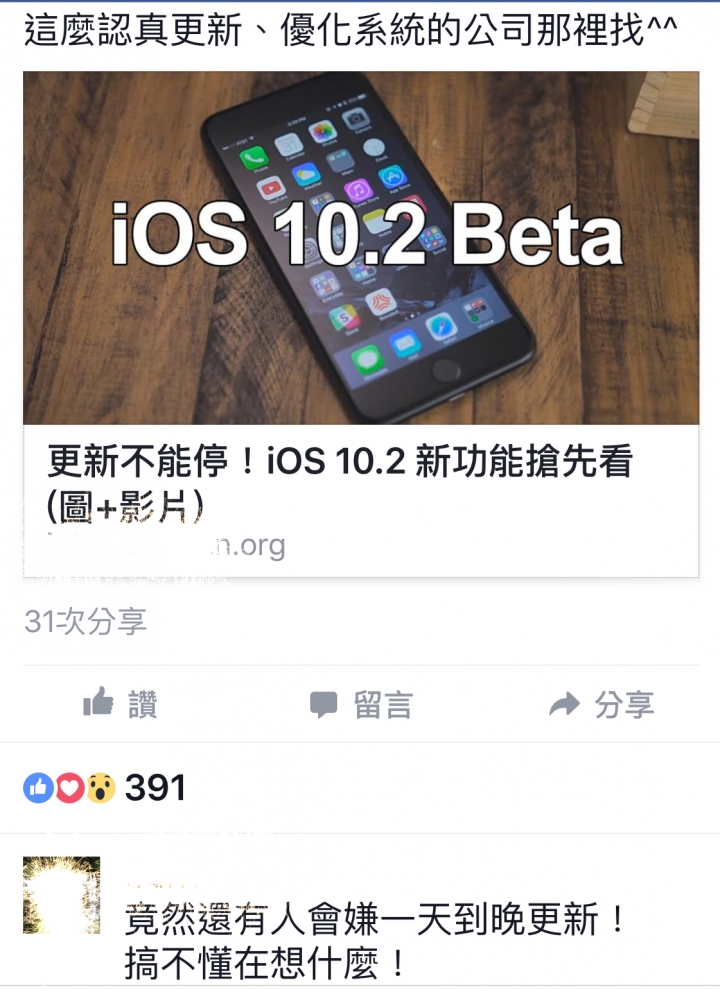Click the link preview card footer area
This screenshot has width=720, height=992.
pyautogui.click(x=361, y=500)
